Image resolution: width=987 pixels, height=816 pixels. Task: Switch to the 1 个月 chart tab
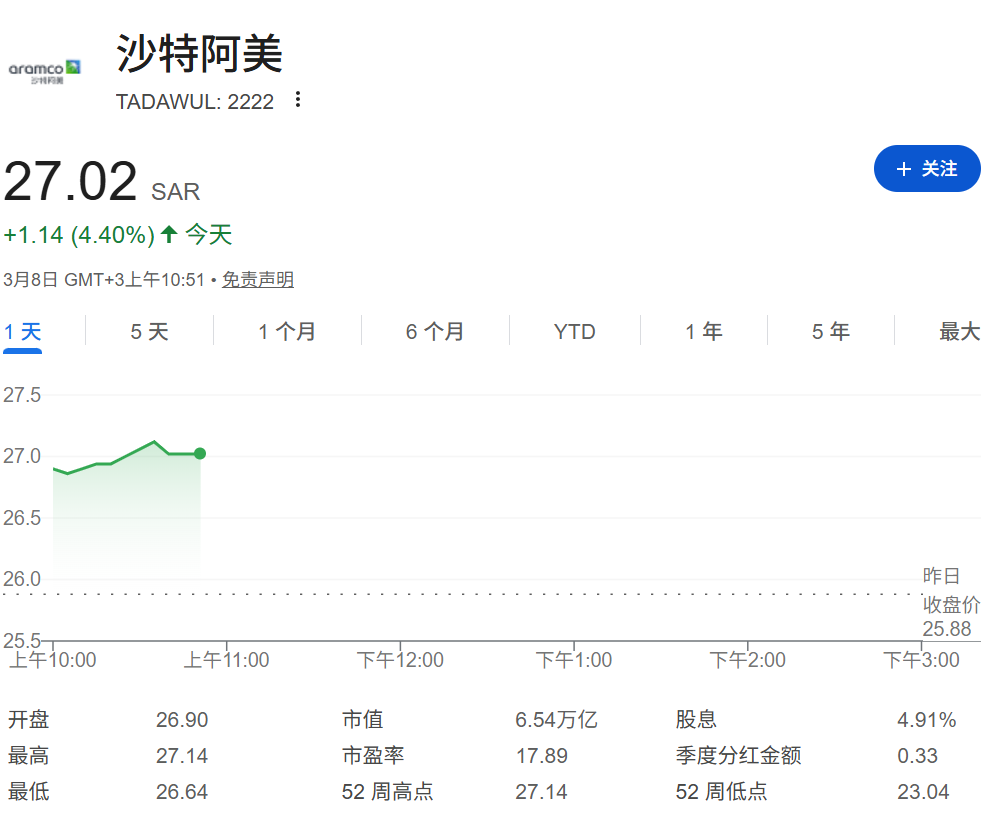coord(287,332)
